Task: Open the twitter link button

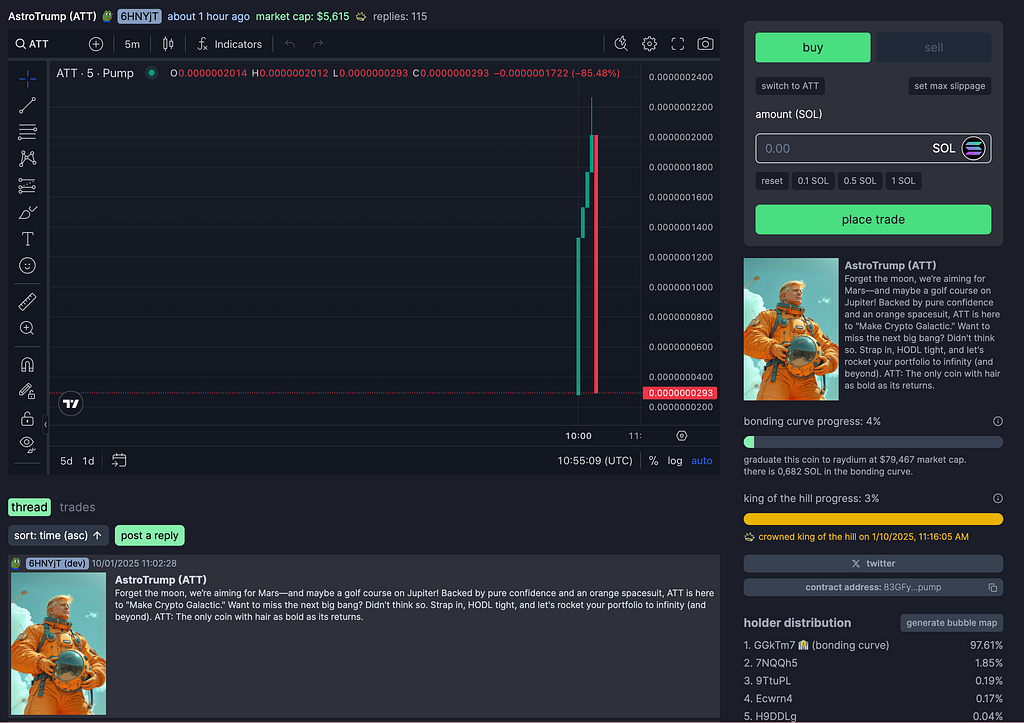Action: point(872,563)
